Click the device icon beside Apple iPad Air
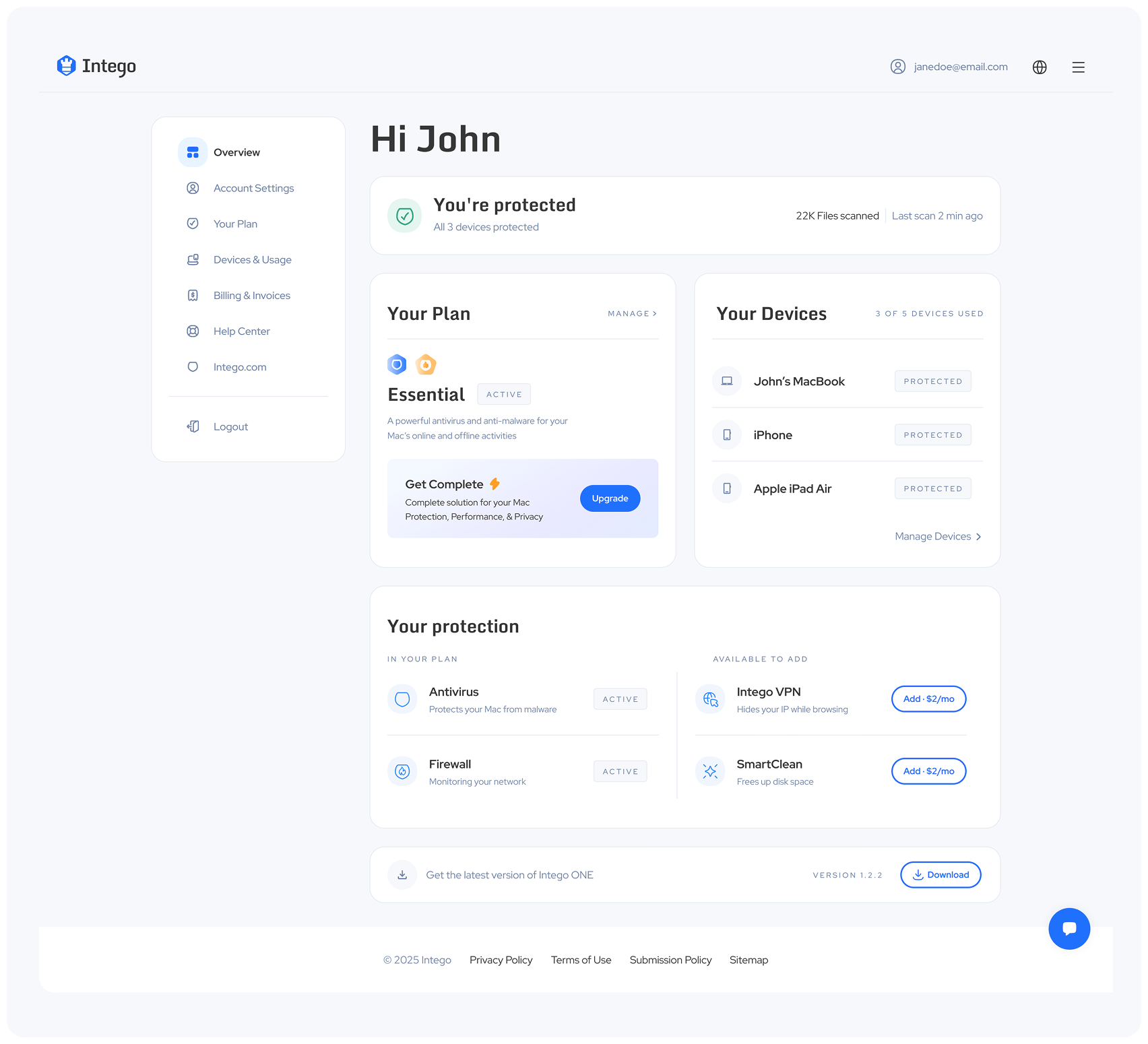This screenshot has height=1044, width=1148. coord(727,488)
